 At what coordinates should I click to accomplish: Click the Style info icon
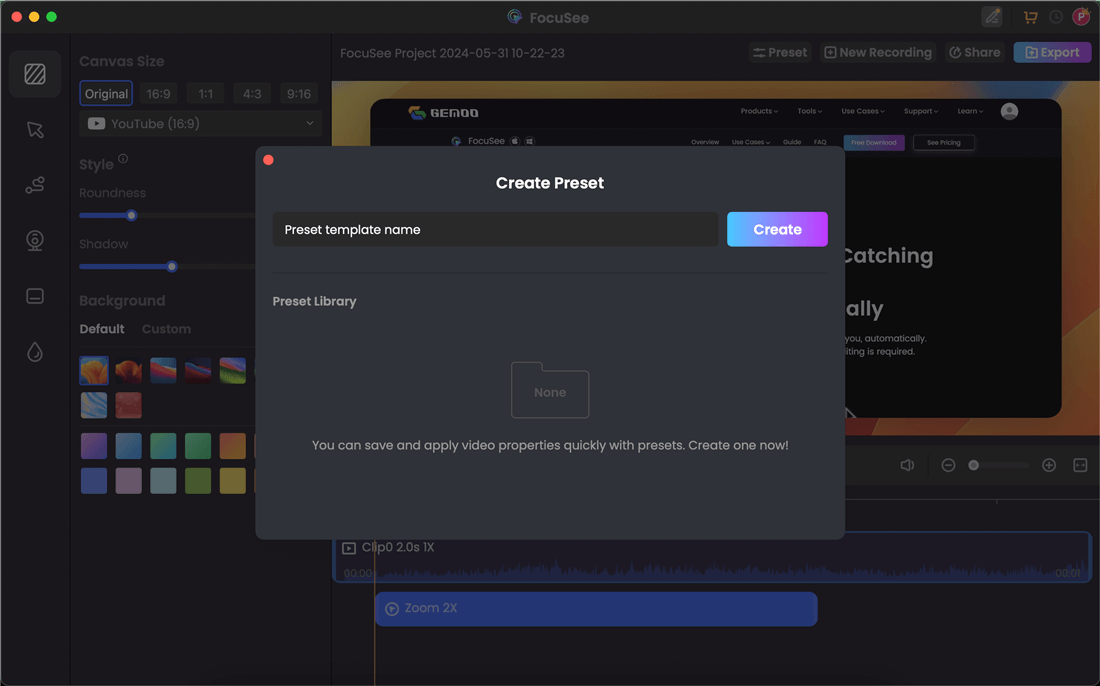[123, 159]
